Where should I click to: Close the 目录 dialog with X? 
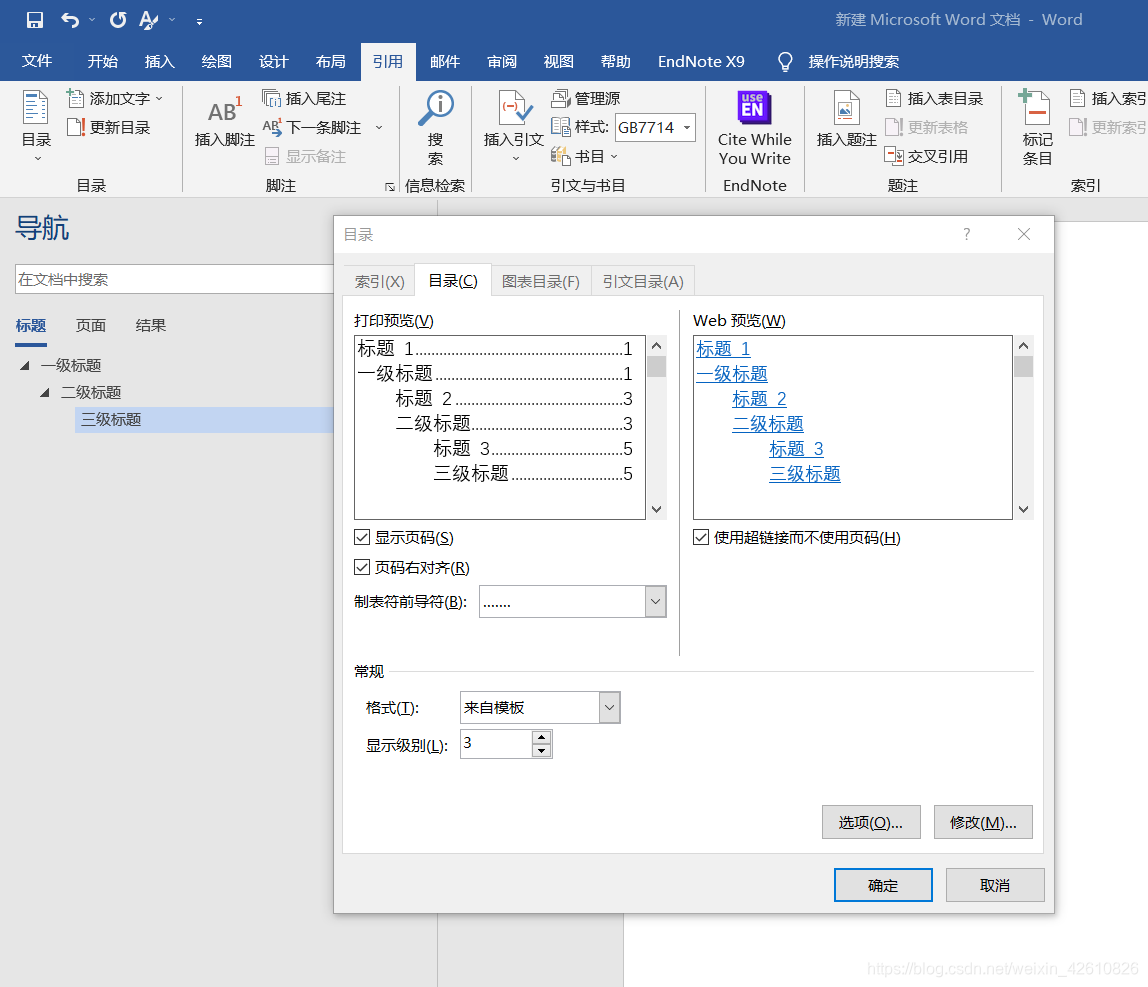tap(1024, 234)
